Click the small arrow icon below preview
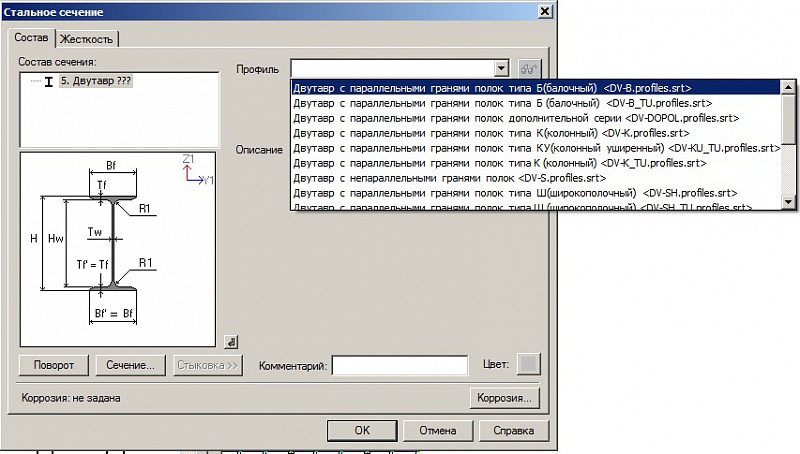Image resolution: width=800 pixels, height=454 pixels. 231,340
